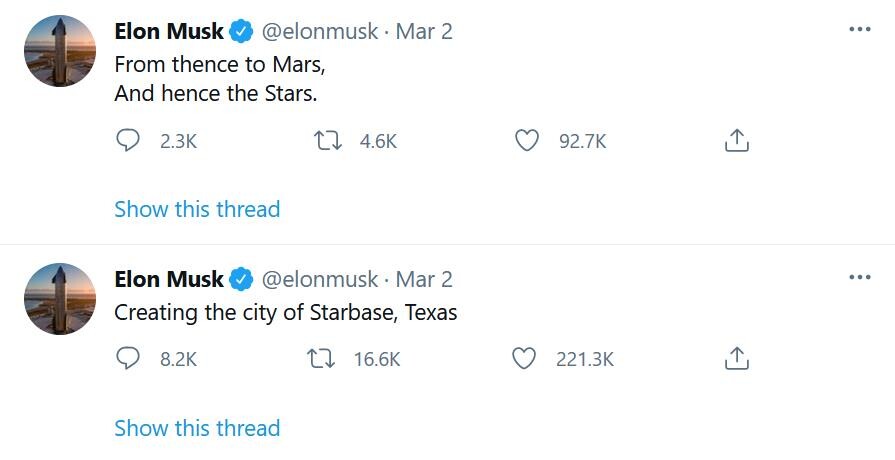This screenshot has width=895, height=460.
Task: Open more options for the Starbase tweet
Action: 860,277
